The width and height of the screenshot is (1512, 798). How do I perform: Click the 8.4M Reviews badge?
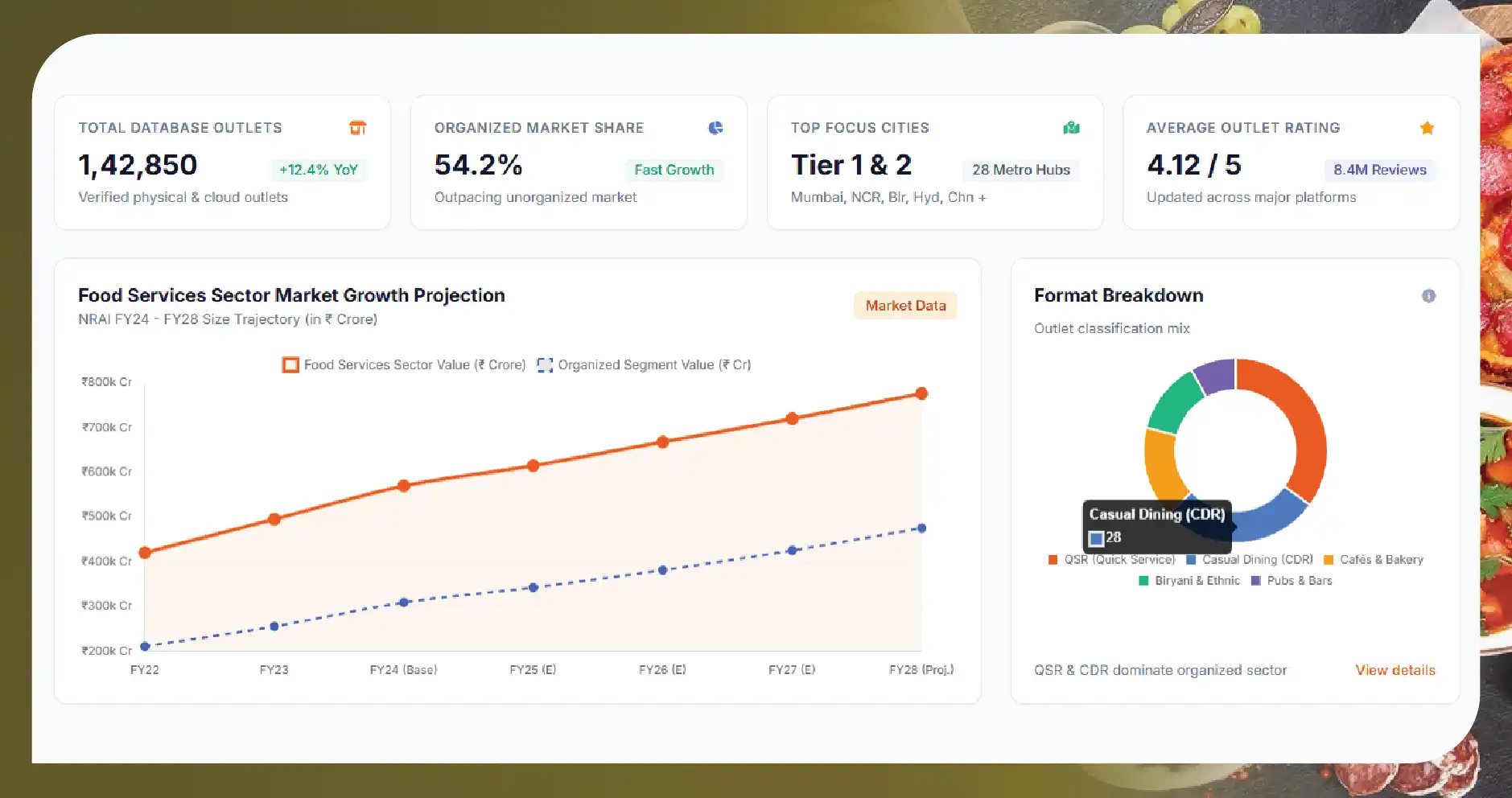click(1379, 170)
